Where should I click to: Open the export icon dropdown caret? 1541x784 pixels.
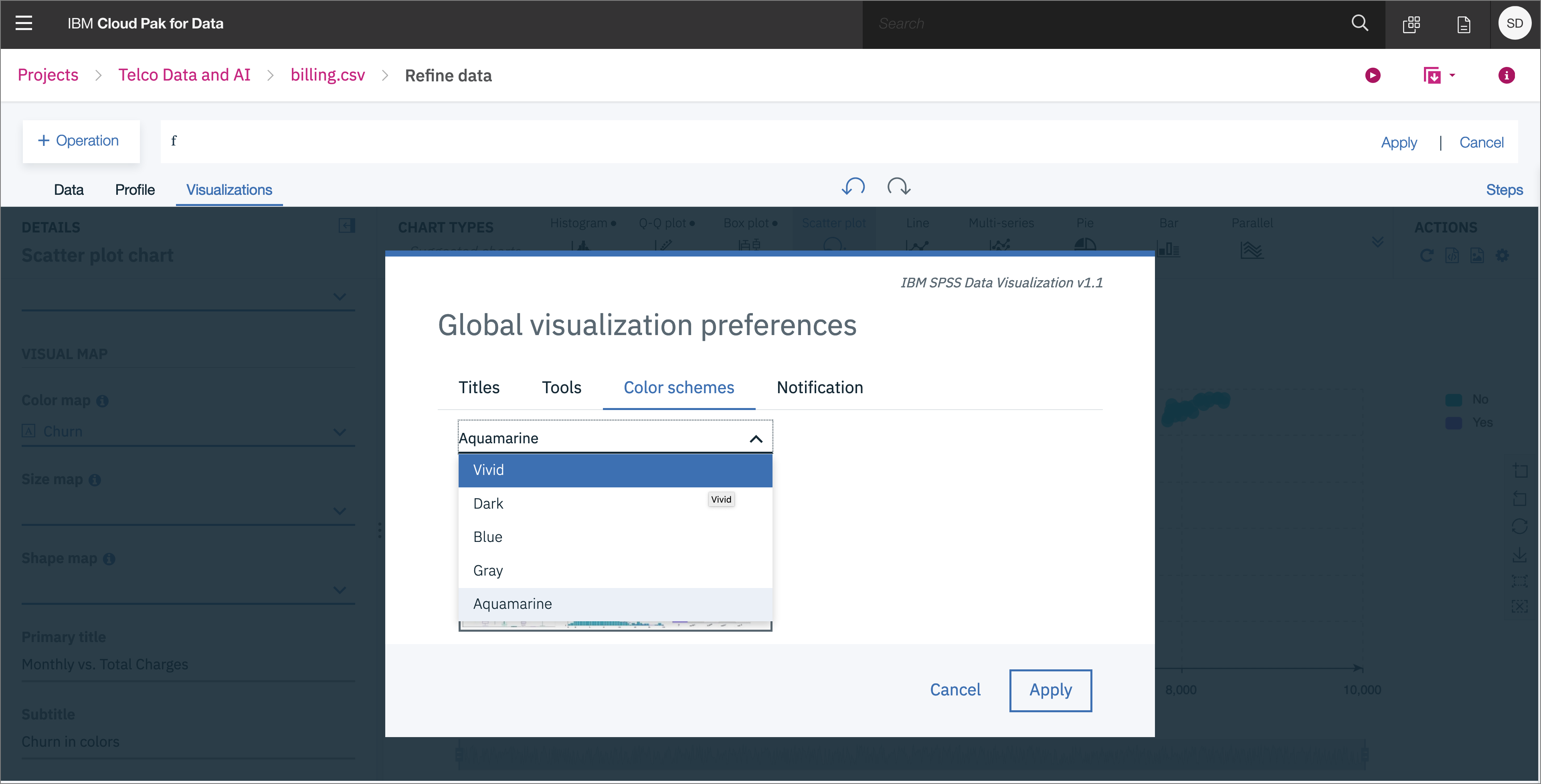(1452, 75)
